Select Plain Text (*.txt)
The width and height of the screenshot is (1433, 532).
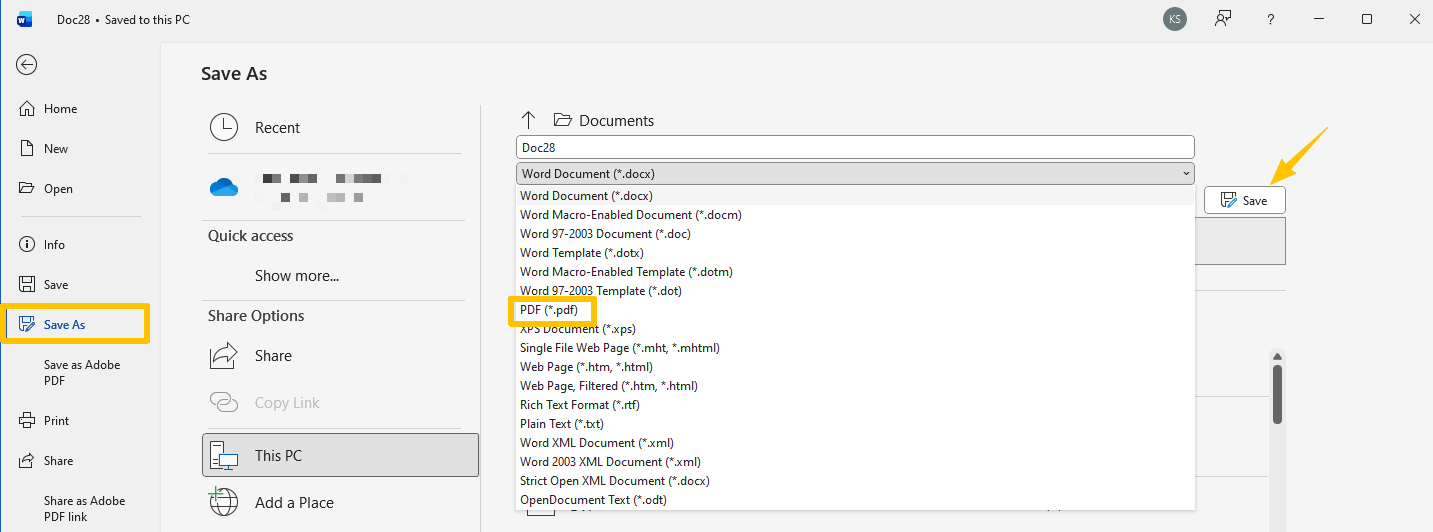coord(855,424)
